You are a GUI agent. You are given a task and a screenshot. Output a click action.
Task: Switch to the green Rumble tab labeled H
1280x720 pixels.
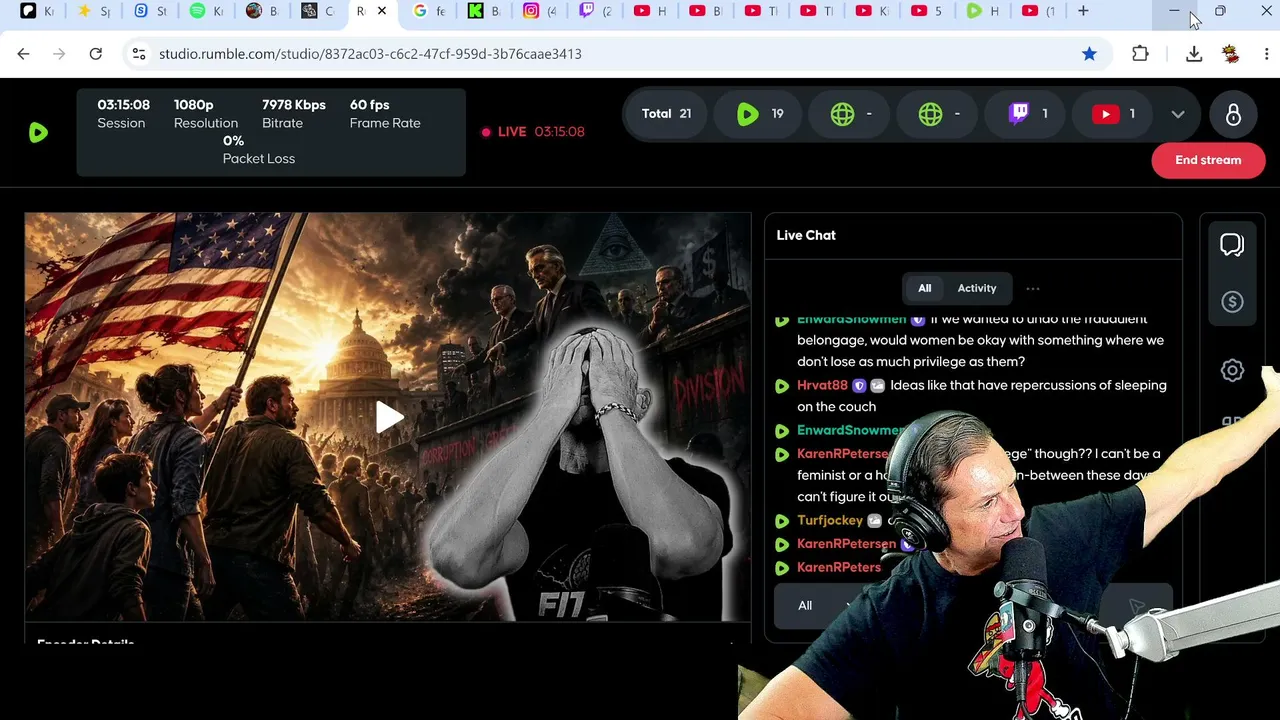tap(983, 11)
